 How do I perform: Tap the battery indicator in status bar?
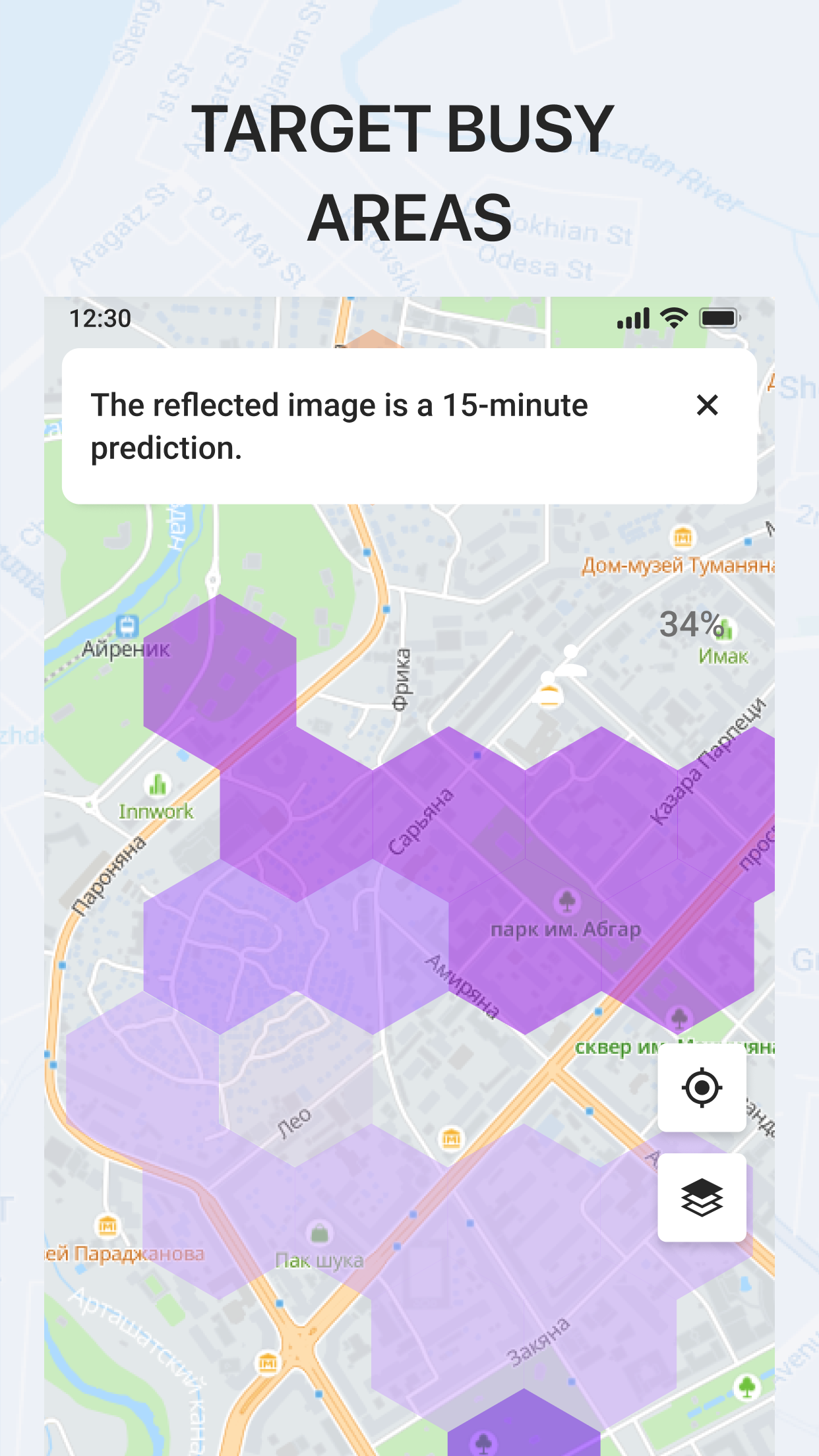[x=720, y=318]
